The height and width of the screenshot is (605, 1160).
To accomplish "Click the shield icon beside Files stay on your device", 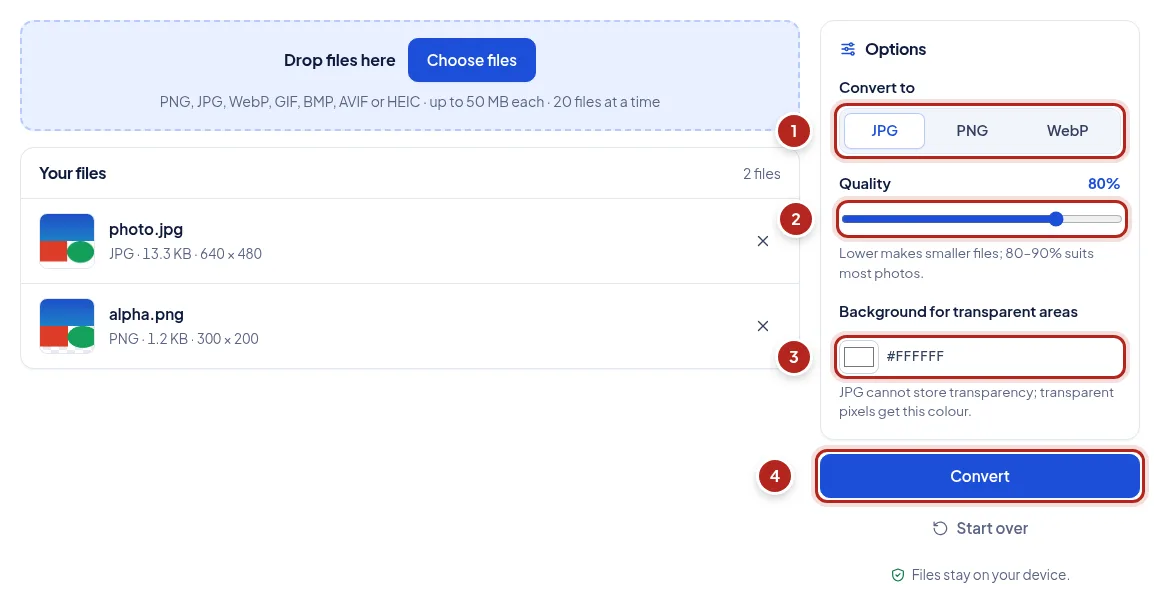I will 897,575.
